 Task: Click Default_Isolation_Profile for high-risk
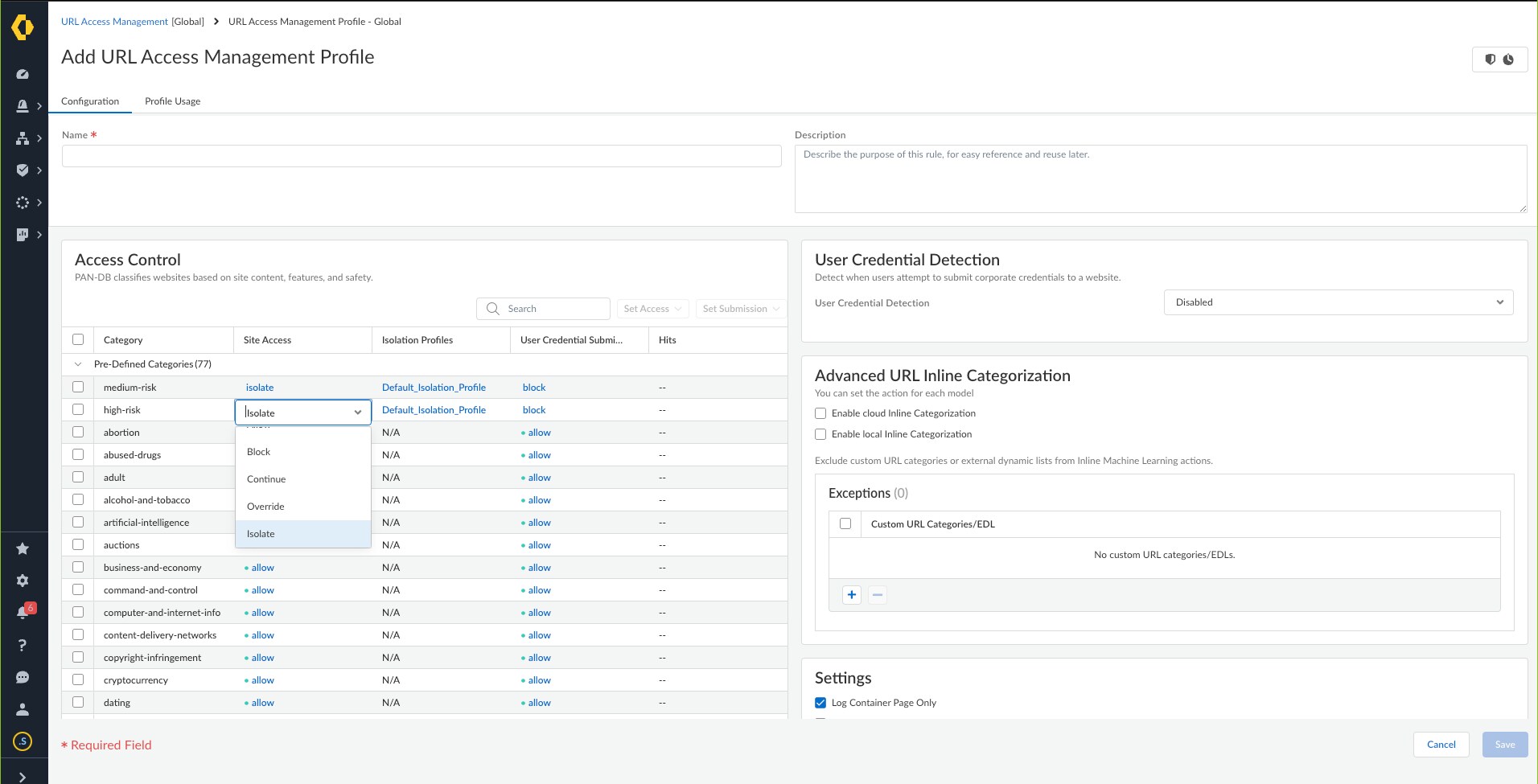434,409
